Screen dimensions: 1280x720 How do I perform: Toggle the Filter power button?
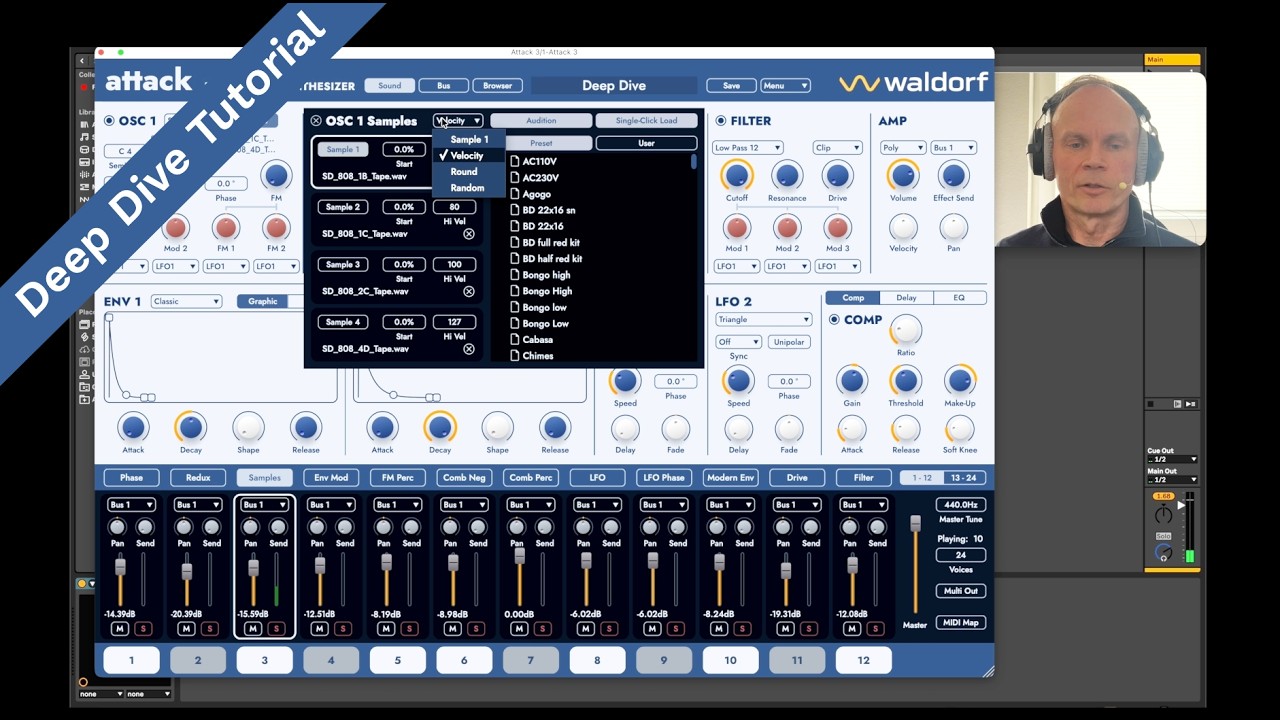[721, 121]
